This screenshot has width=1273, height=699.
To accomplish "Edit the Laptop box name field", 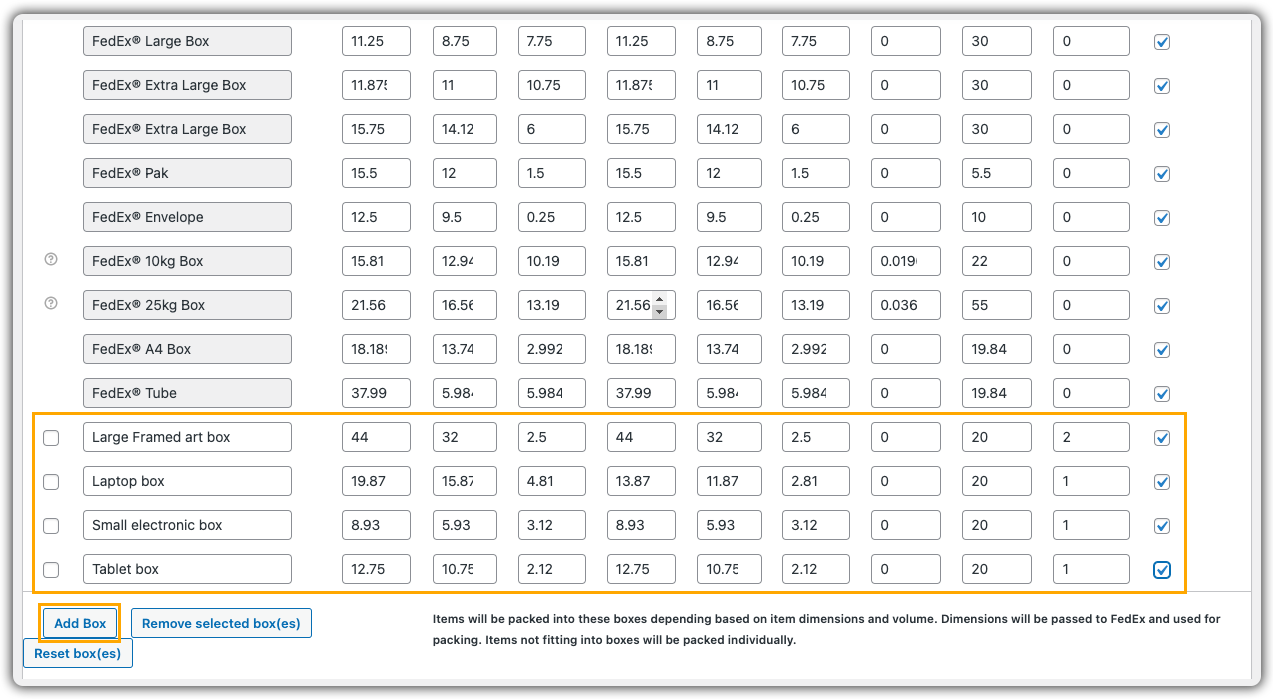I will [187, 481].
